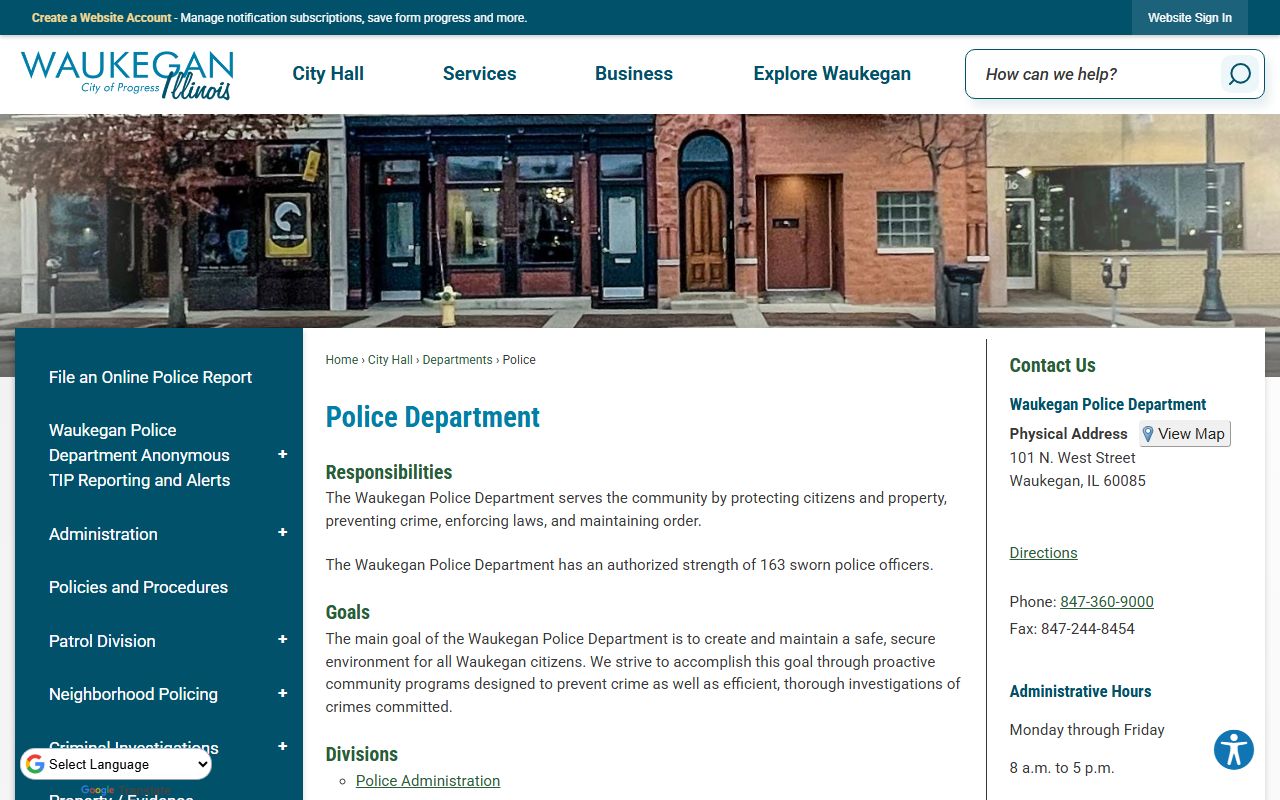Click the 8 a.m. to 5 p.m. text
Viewport: 1280px width, 800px height.
pos(1061,768)
